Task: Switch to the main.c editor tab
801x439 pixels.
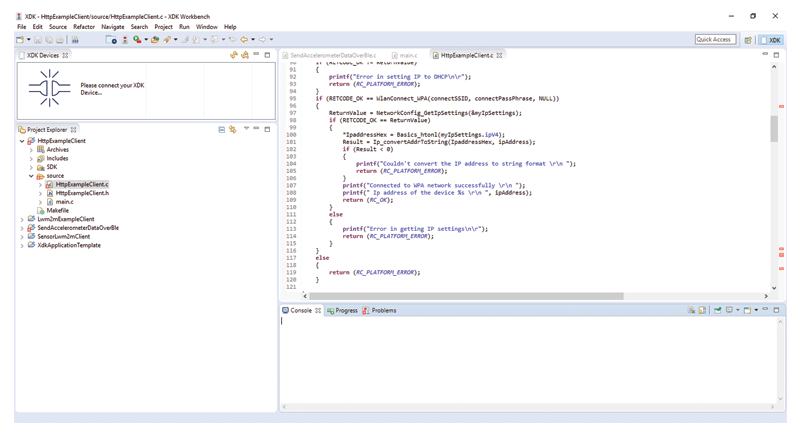Action: (405, 55)
